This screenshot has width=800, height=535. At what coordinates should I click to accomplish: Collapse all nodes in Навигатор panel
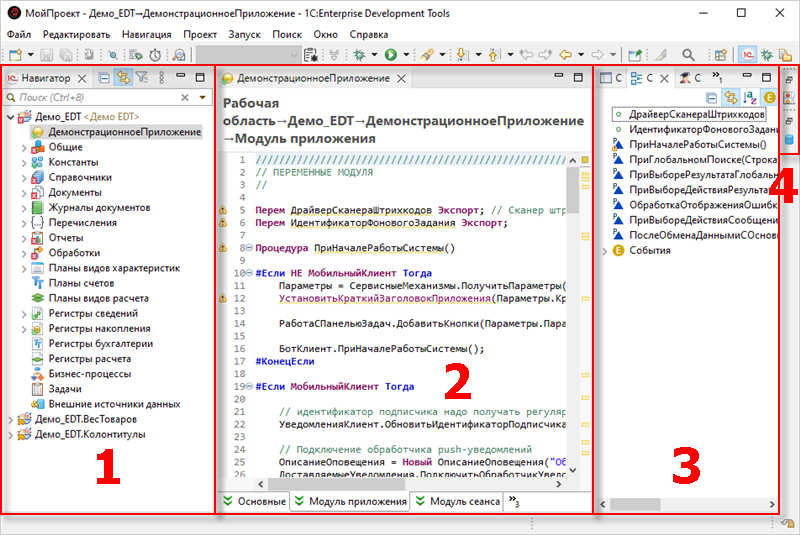tap(105, 77)
